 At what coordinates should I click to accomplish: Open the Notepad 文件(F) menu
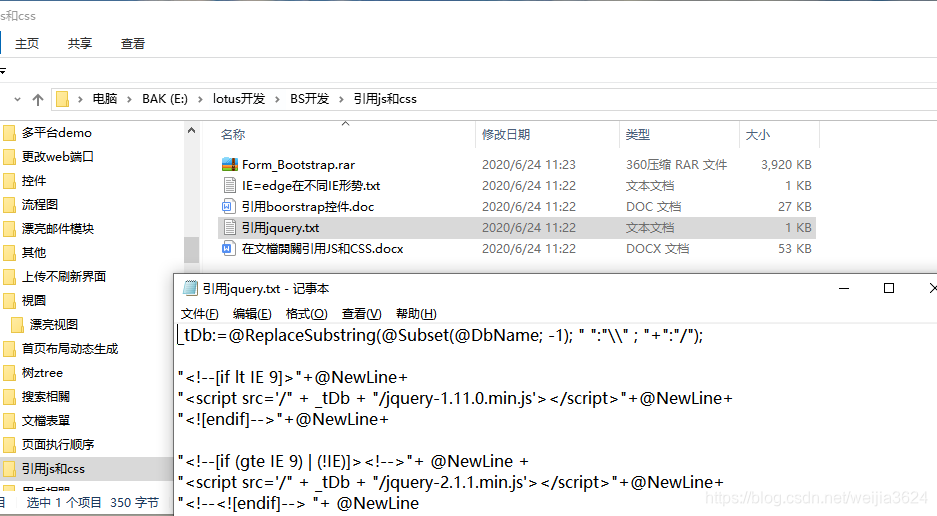click(x=200, y=313)
